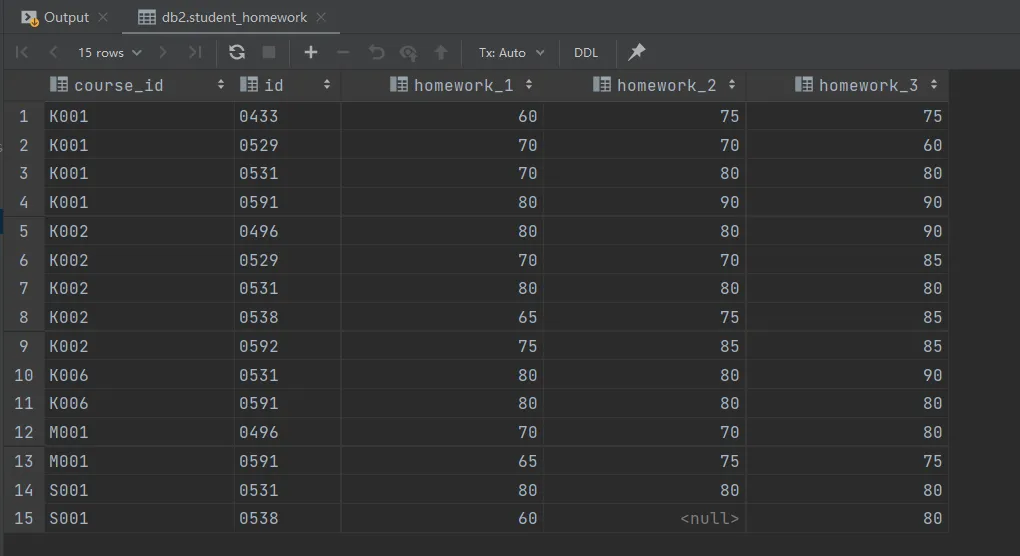Click the <null> cell in row 15
Viewport: 1020px width, 556px height.
pyautogui.click(x=645, y=518)
